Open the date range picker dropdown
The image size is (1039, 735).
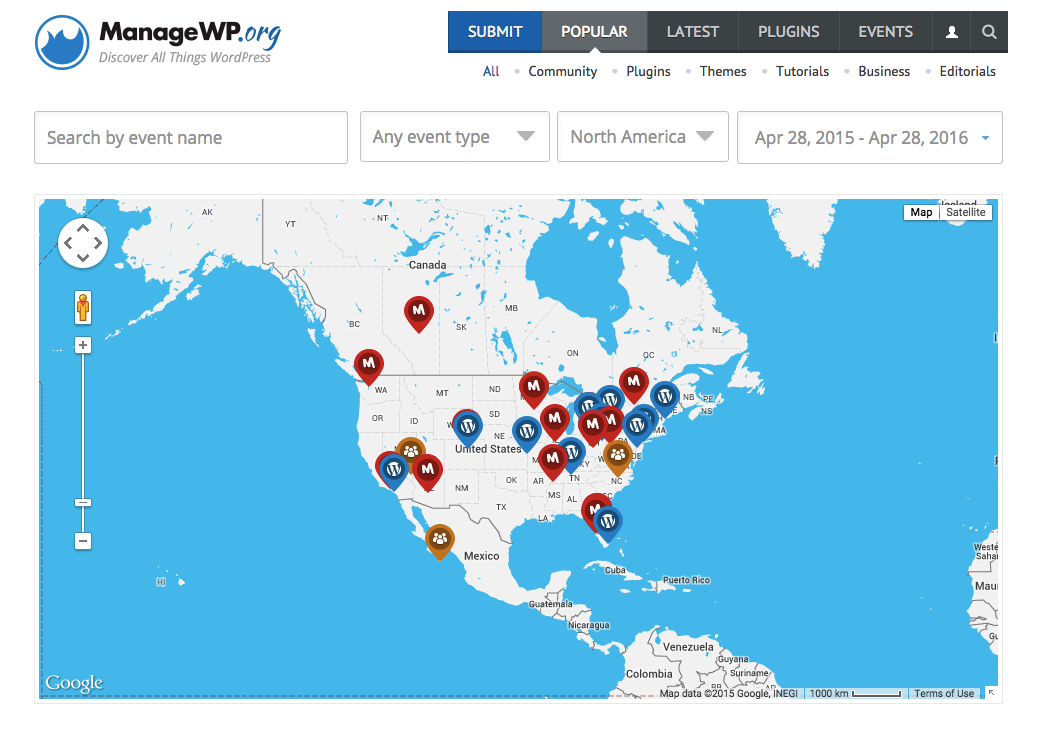pyautogui.click(x=869, y=138)
